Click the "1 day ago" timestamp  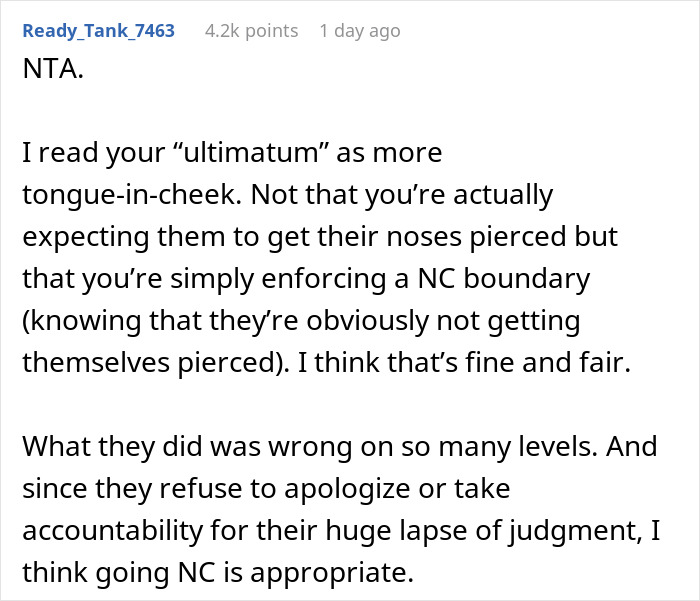[x=359, y=31]
